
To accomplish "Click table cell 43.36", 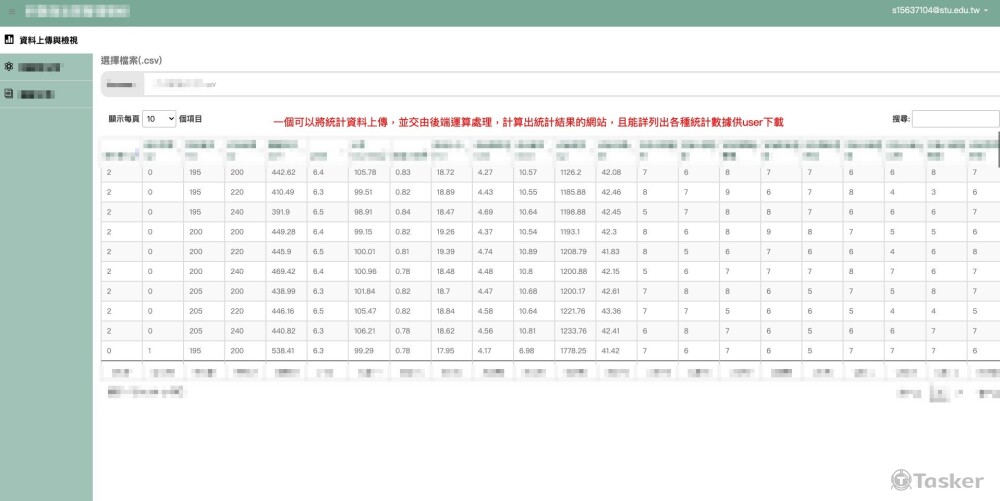I will coord(617,311).
